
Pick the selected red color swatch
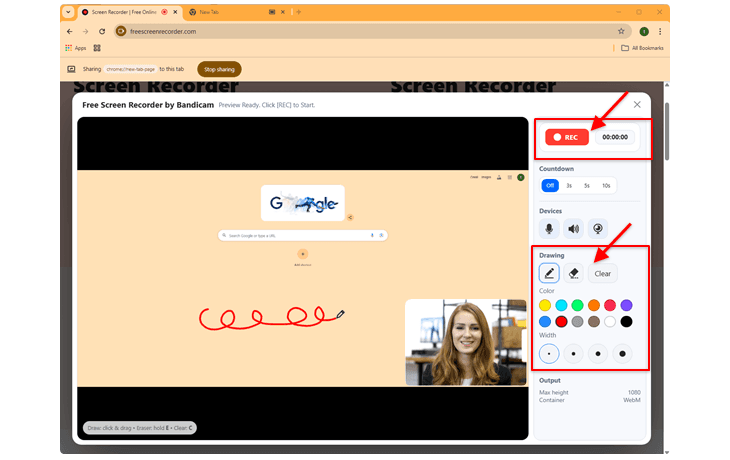coord(561,322)
